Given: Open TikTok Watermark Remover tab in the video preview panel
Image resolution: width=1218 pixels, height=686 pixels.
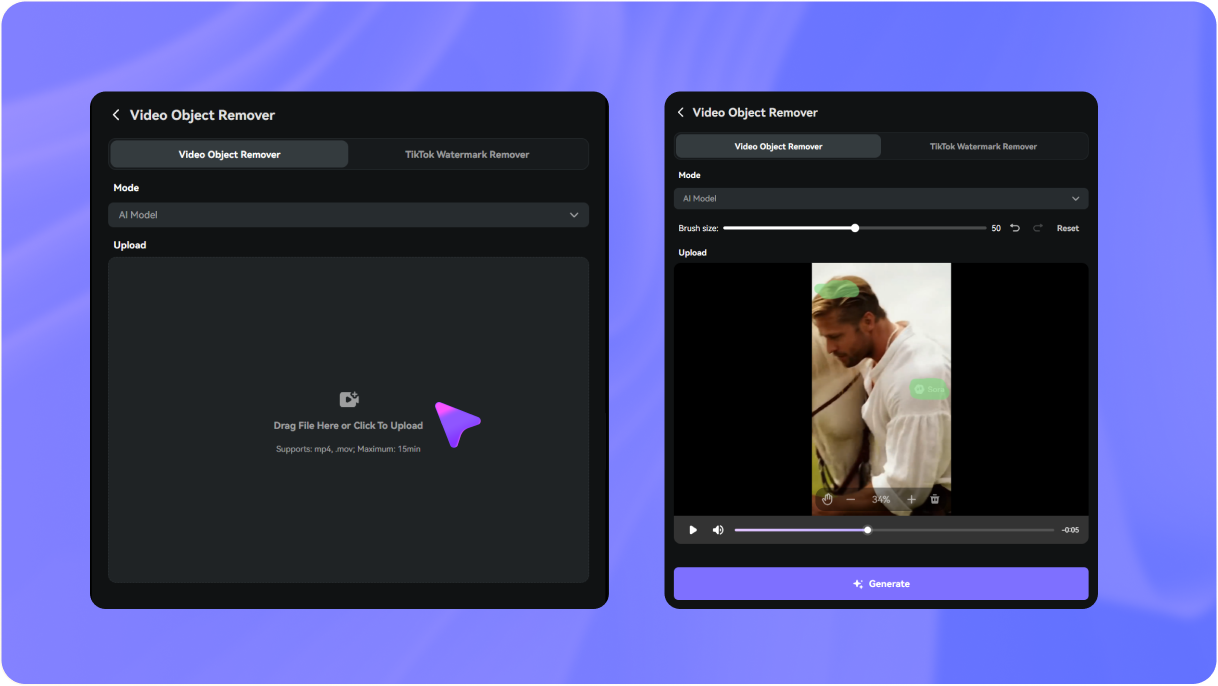Looking at the screenshot, I should tap(983, 146).
